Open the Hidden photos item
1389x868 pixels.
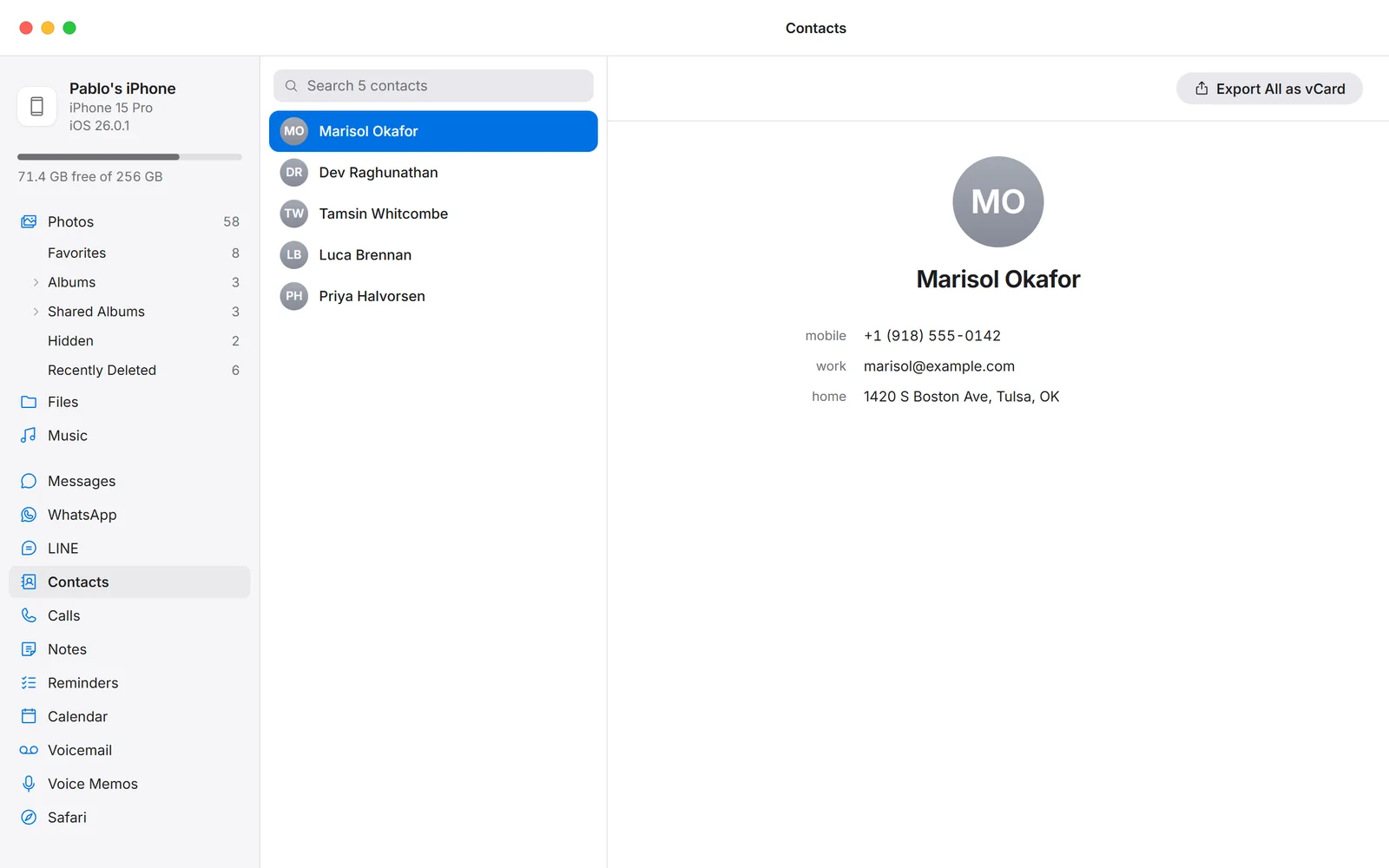(x=129, y=341)
